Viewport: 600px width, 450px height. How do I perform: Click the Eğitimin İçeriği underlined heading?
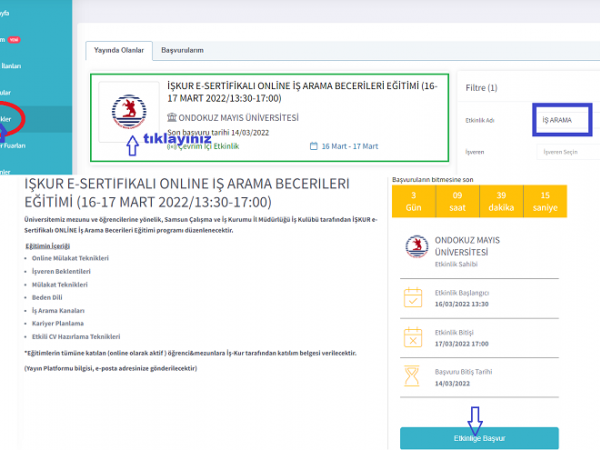point(47,246)
